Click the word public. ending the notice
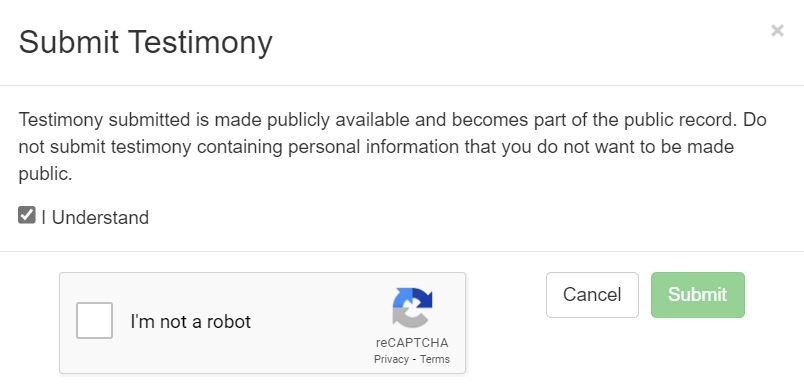Image resolution: width=804 pixels, height=389 pixels. (45, 175)
